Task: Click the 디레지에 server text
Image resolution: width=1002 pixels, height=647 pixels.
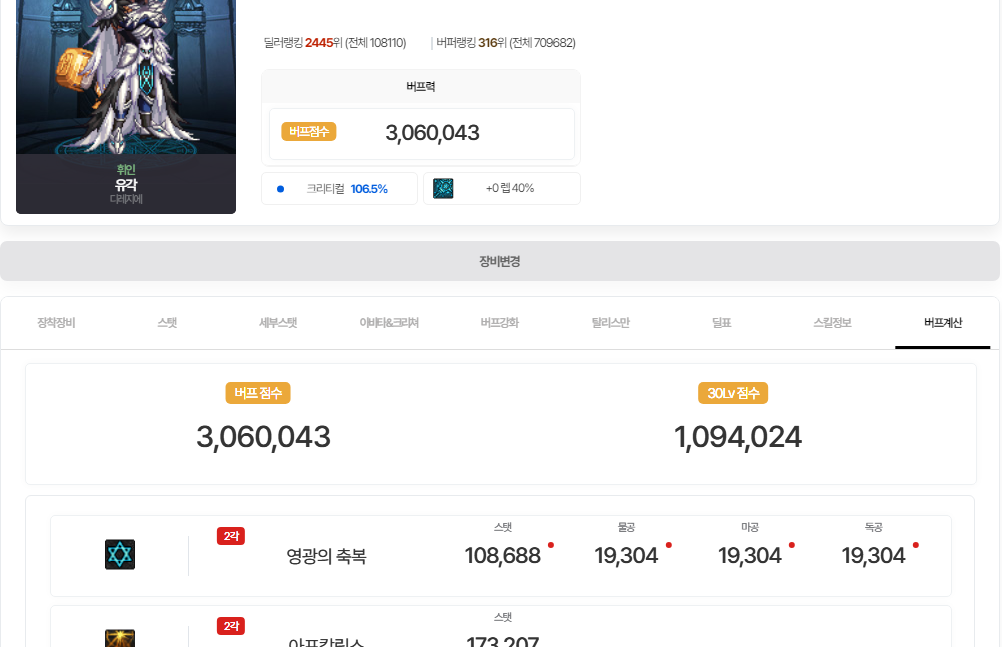Action: (x=126, y=199)
